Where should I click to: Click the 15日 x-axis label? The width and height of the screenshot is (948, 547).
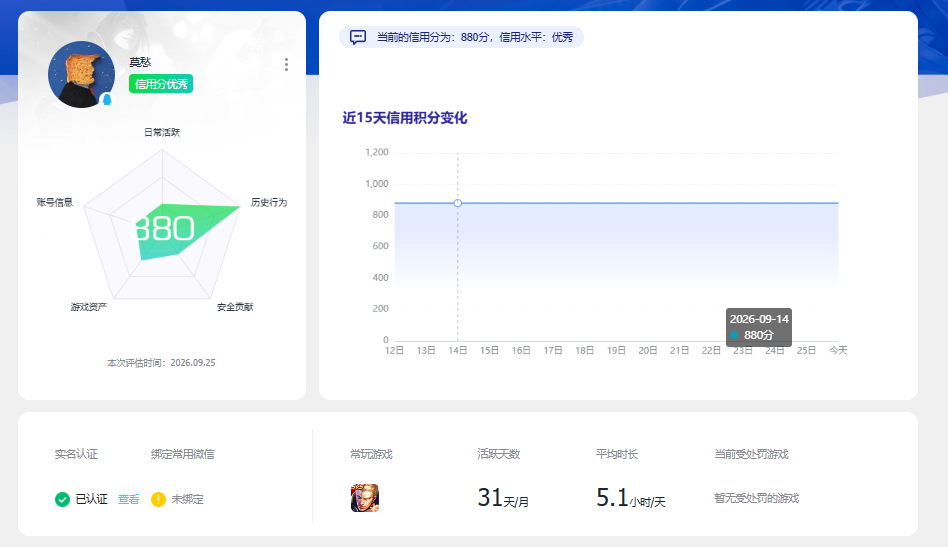(x=490, y=350)
